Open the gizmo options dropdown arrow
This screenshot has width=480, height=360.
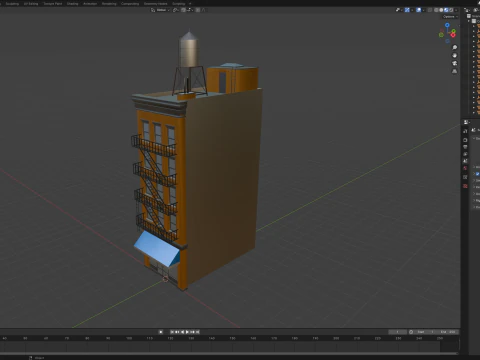point(412,10)
